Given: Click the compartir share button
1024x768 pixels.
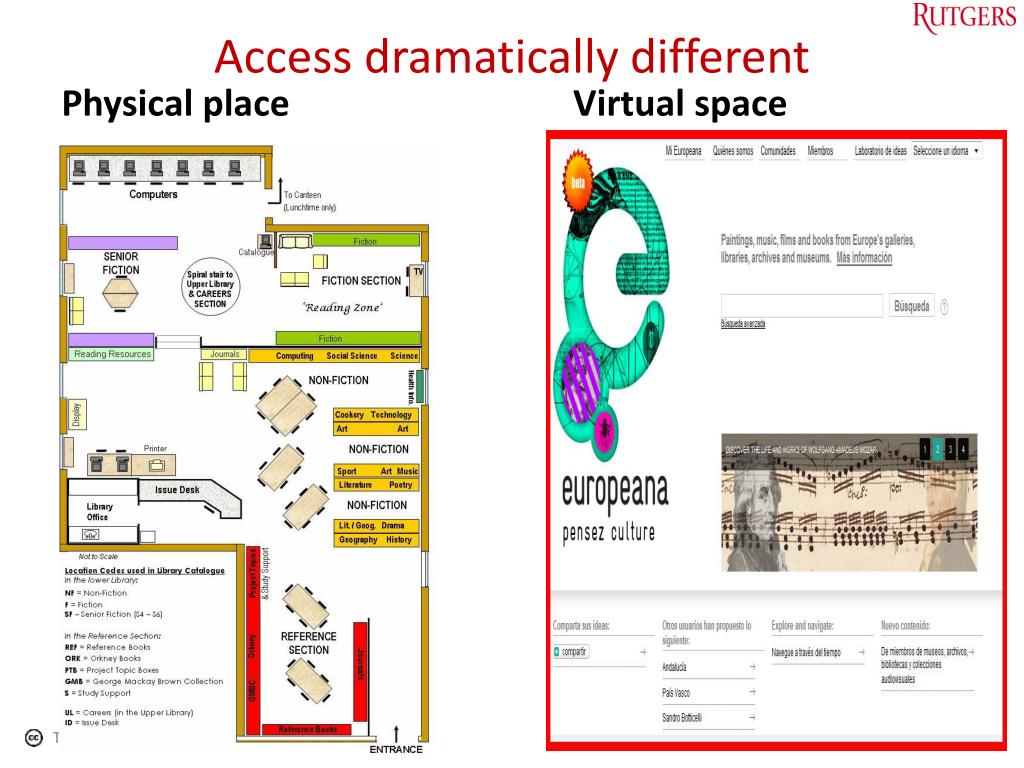Looking at the screenshot, I should coord(571,651).
